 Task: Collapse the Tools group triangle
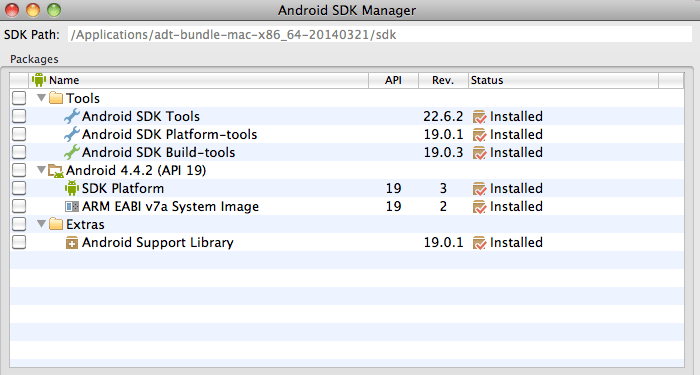tap(42, 97)
